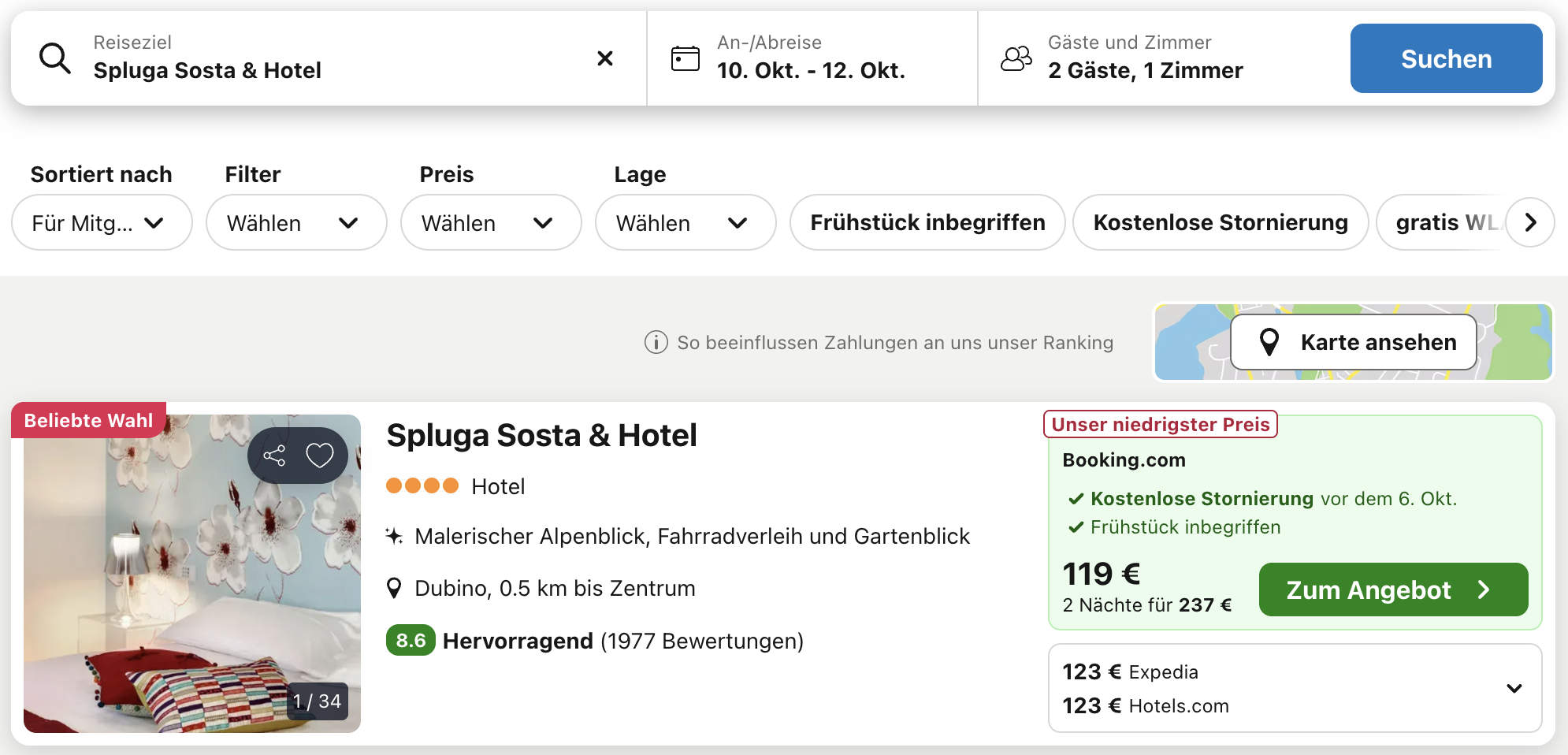The image size is (1568, 755).
Task: Open the Preis Wählen dropdown
Action: tap(491, 222)
